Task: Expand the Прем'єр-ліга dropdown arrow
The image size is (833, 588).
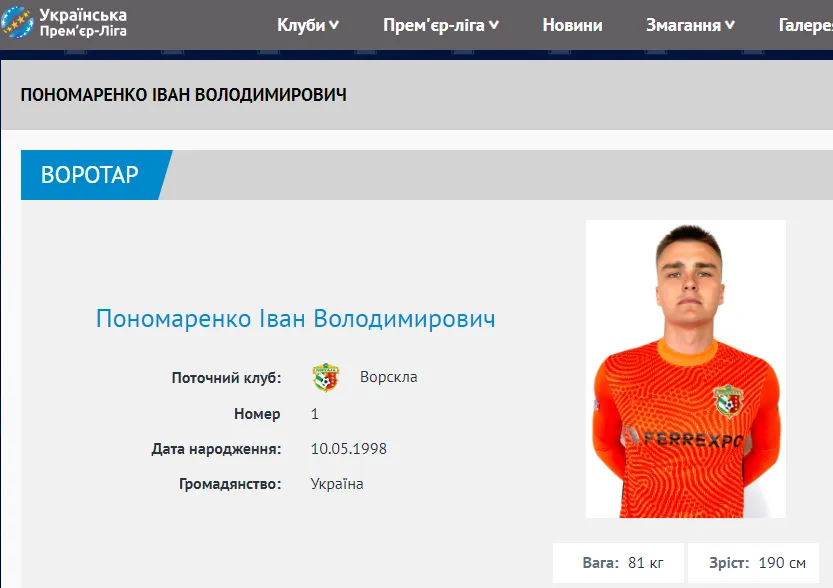Action: 494,25
